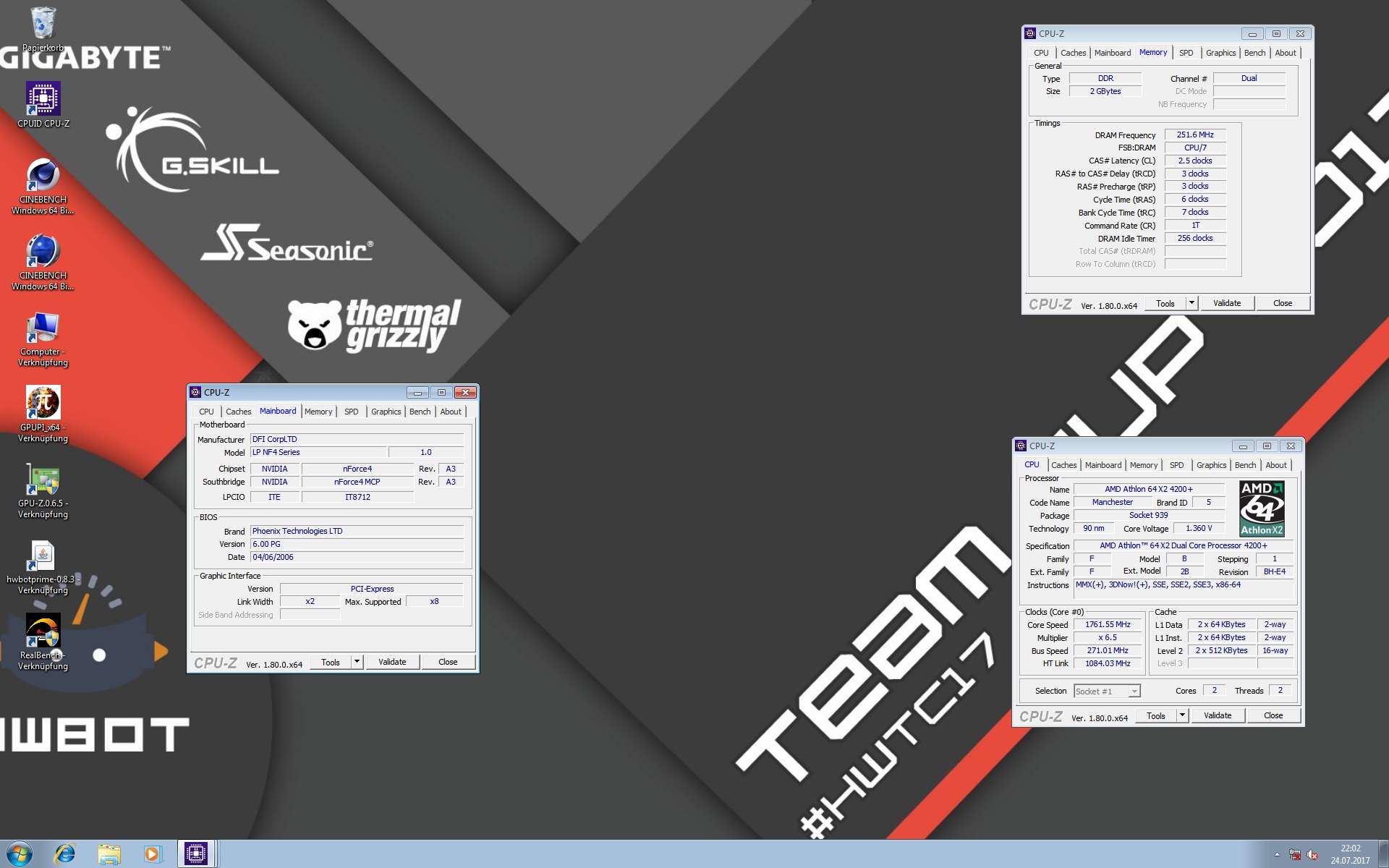1389x868 pixels.
Task: Launch Windows Media Player from taskbar
Action: (152, 854)
